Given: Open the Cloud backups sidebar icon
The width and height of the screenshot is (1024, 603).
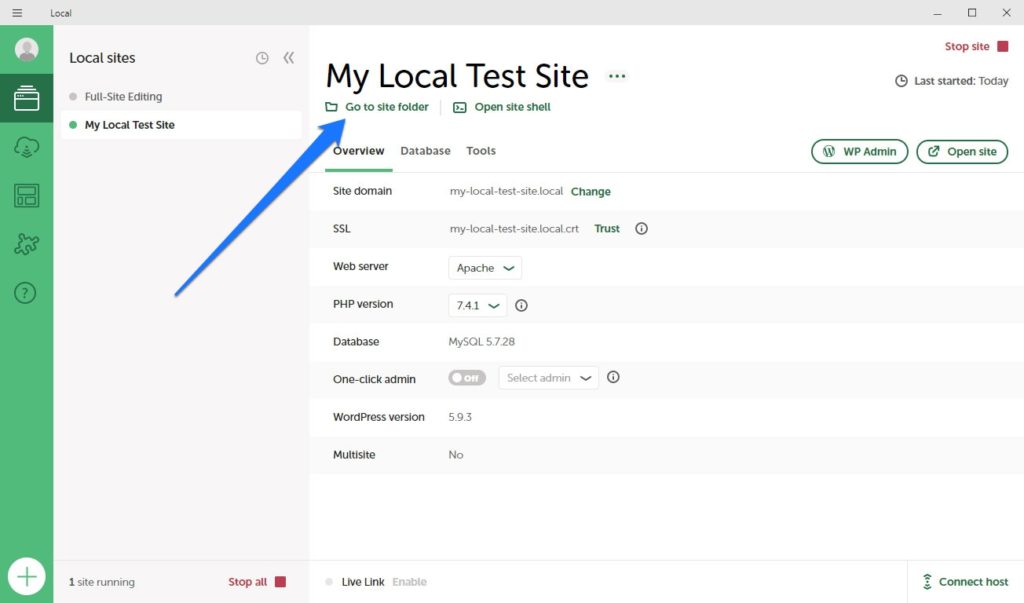Looking at the screenshot, I should click(27, 147).
